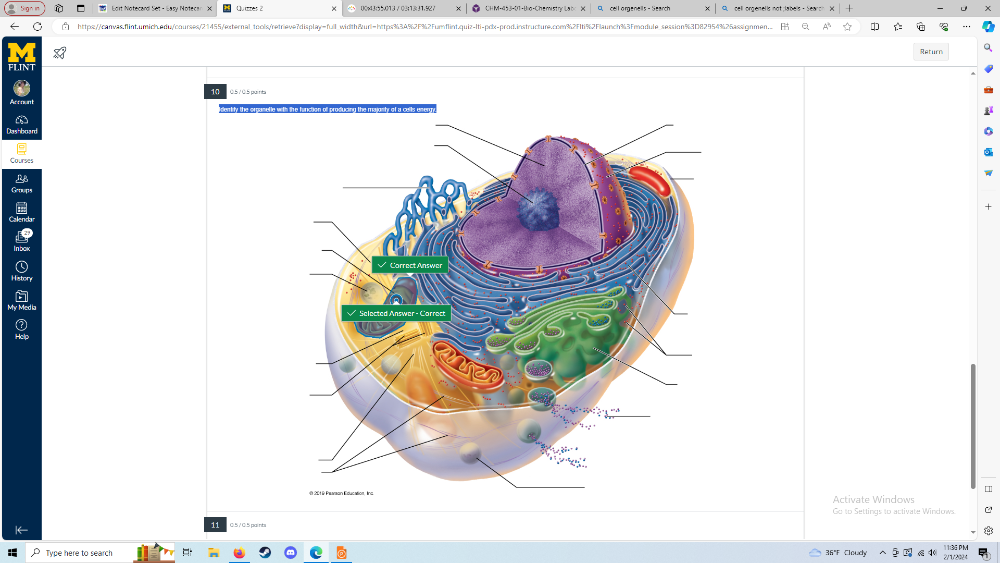Screen dimensions: 1000x563
Task: Click the Return button
Action: coord(931,52)
